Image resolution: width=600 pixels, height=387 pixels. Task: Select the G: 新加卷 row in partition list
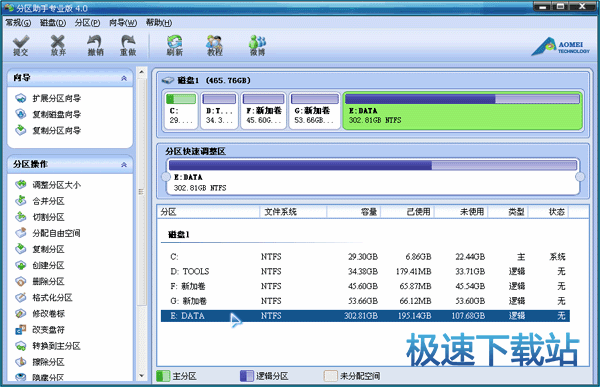pyautogui.click(x=365, y=301)
